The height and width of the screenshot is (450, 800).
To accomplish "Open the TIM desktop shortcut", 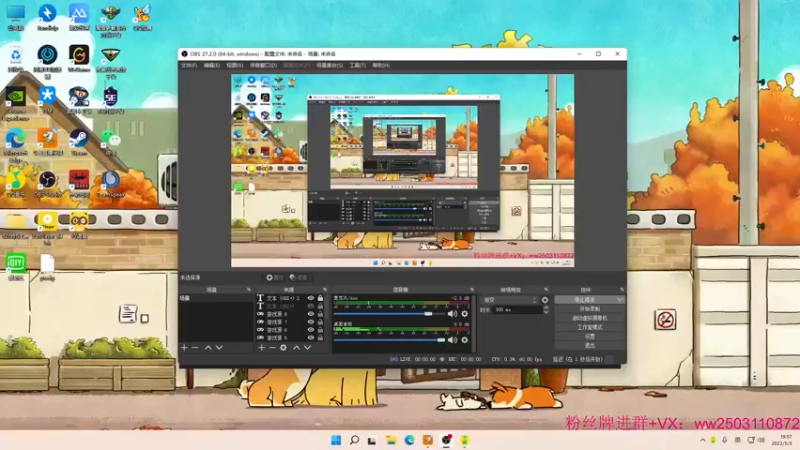I will point(47,100).
